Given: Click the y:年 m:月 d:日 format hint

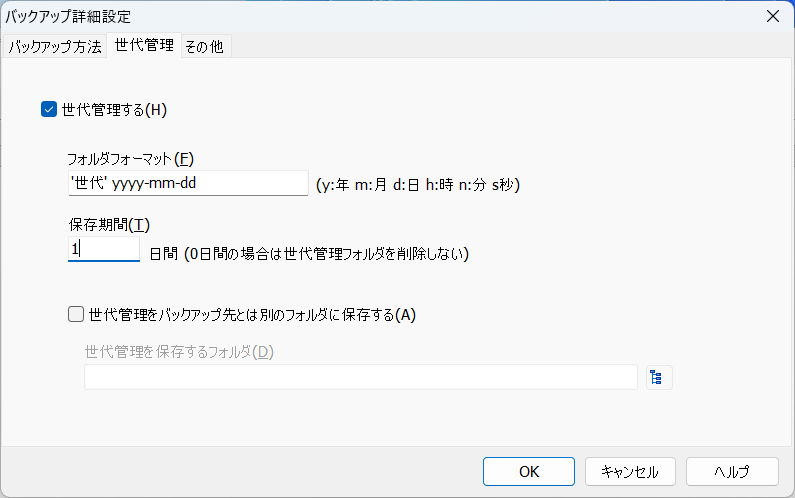Looking at the screenshot, I should [416, 184].
